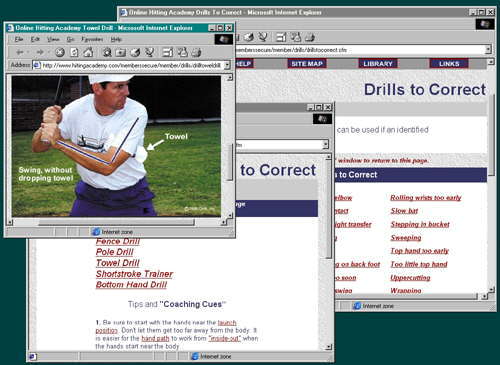Viewport: 500px width, 365px height.
Task: Click the horizontal scrollbar thumb in Towel Drill window
Action: (x=116, y=222)
